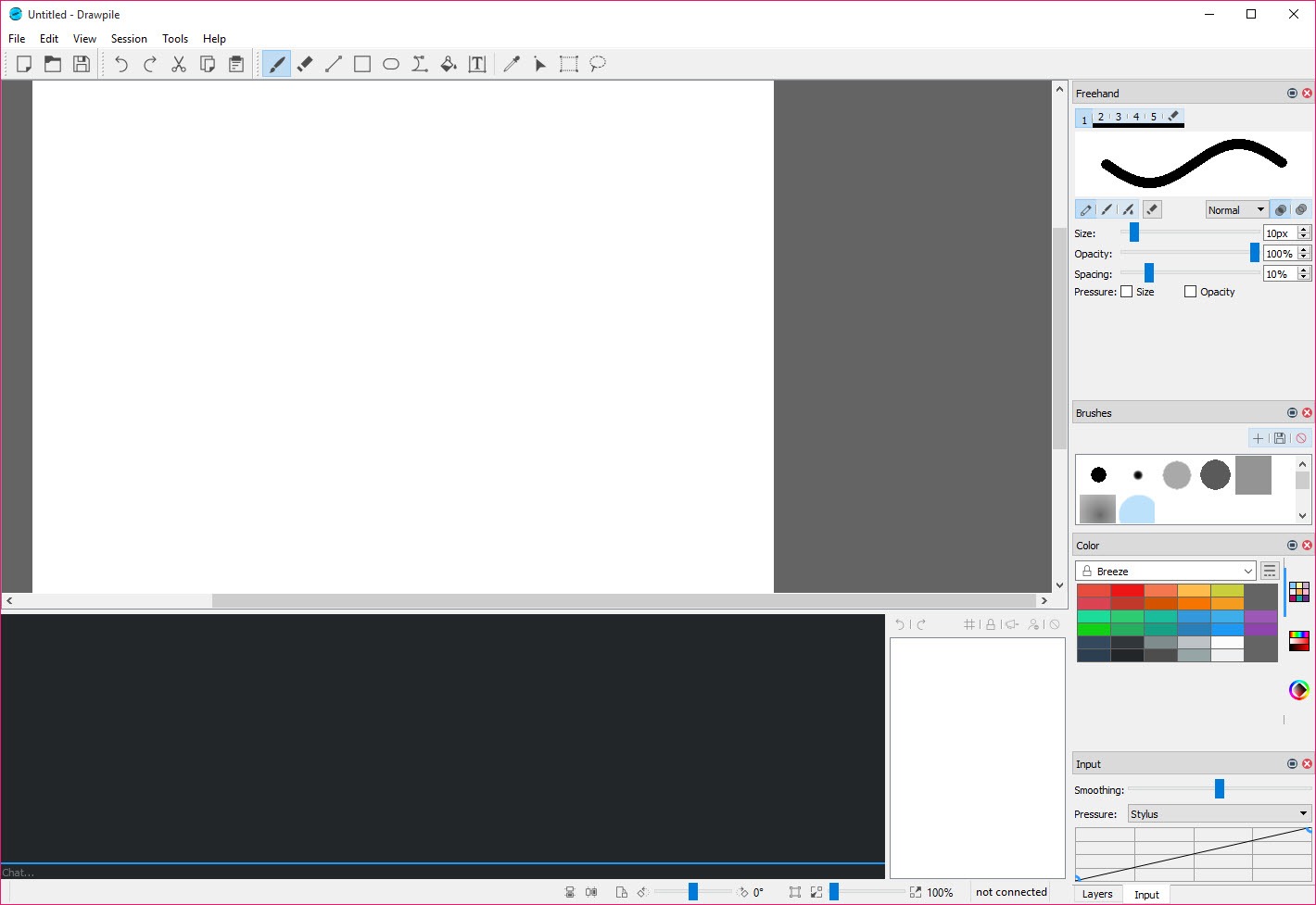Enable pressure sensitivity for Opacity

click(1191, 292)
